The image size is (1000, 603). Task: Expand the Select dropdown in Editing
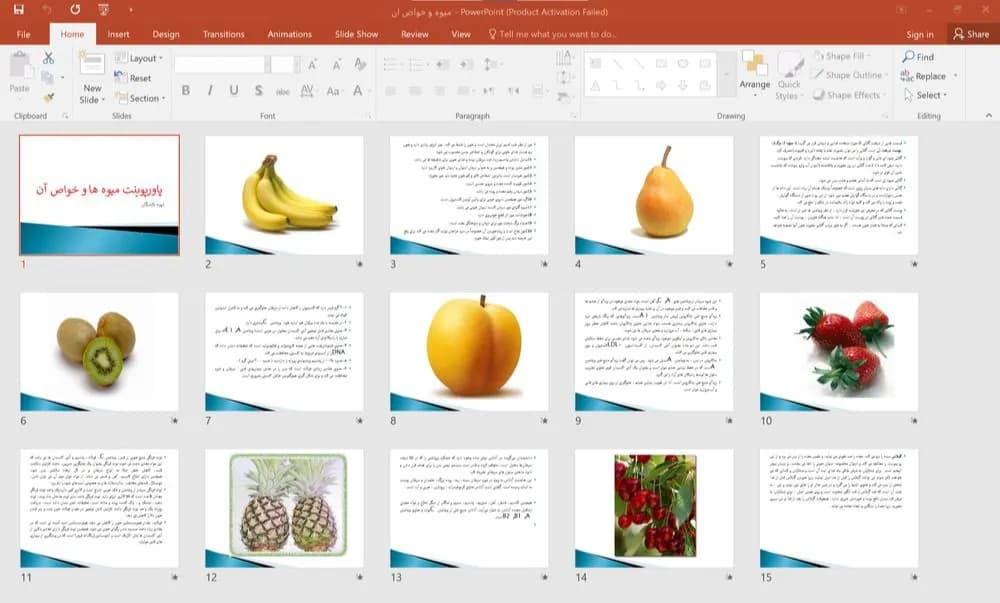925,95
